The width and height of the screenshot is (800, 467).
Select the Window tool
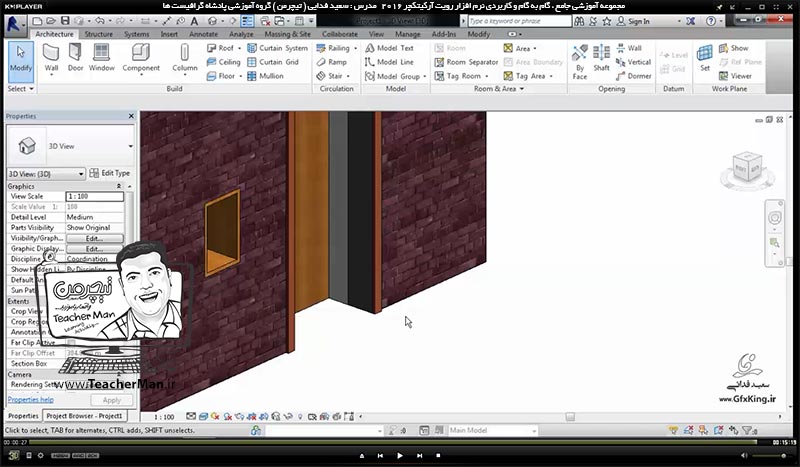tap(102, 58)
